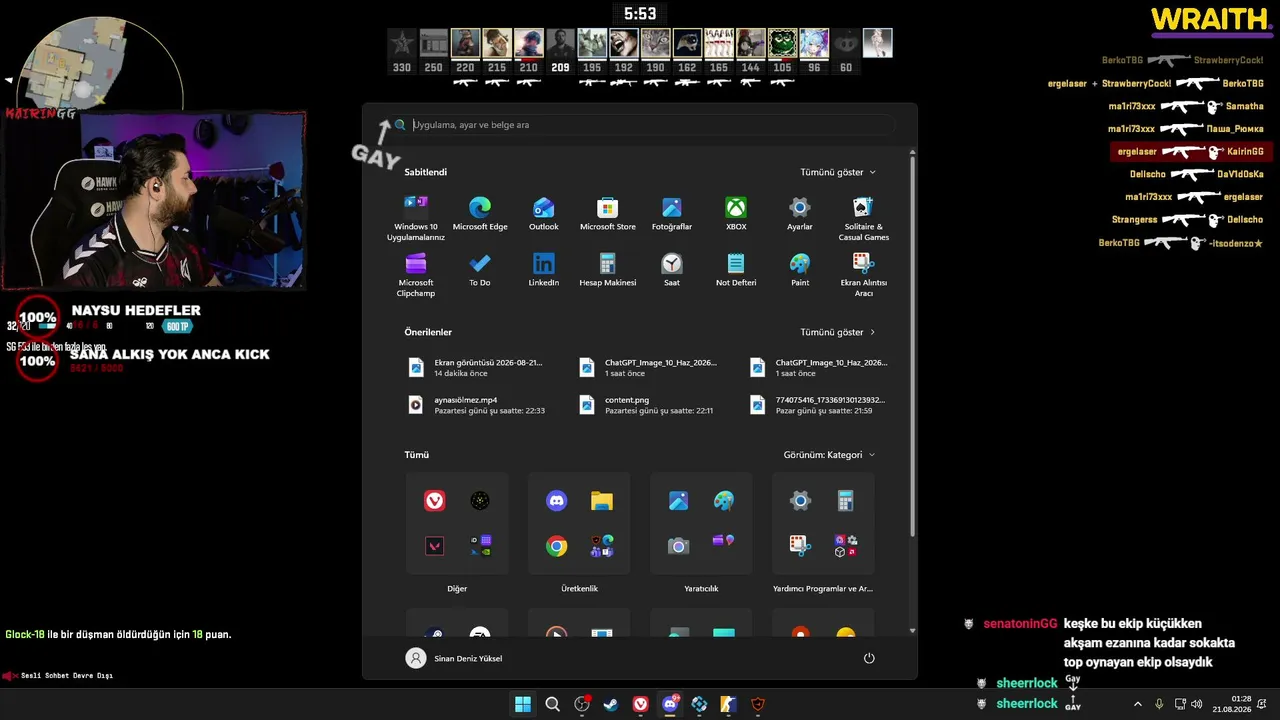
Task: Open File Explorer in Üretkenlik category
Action: pos(602,501)
